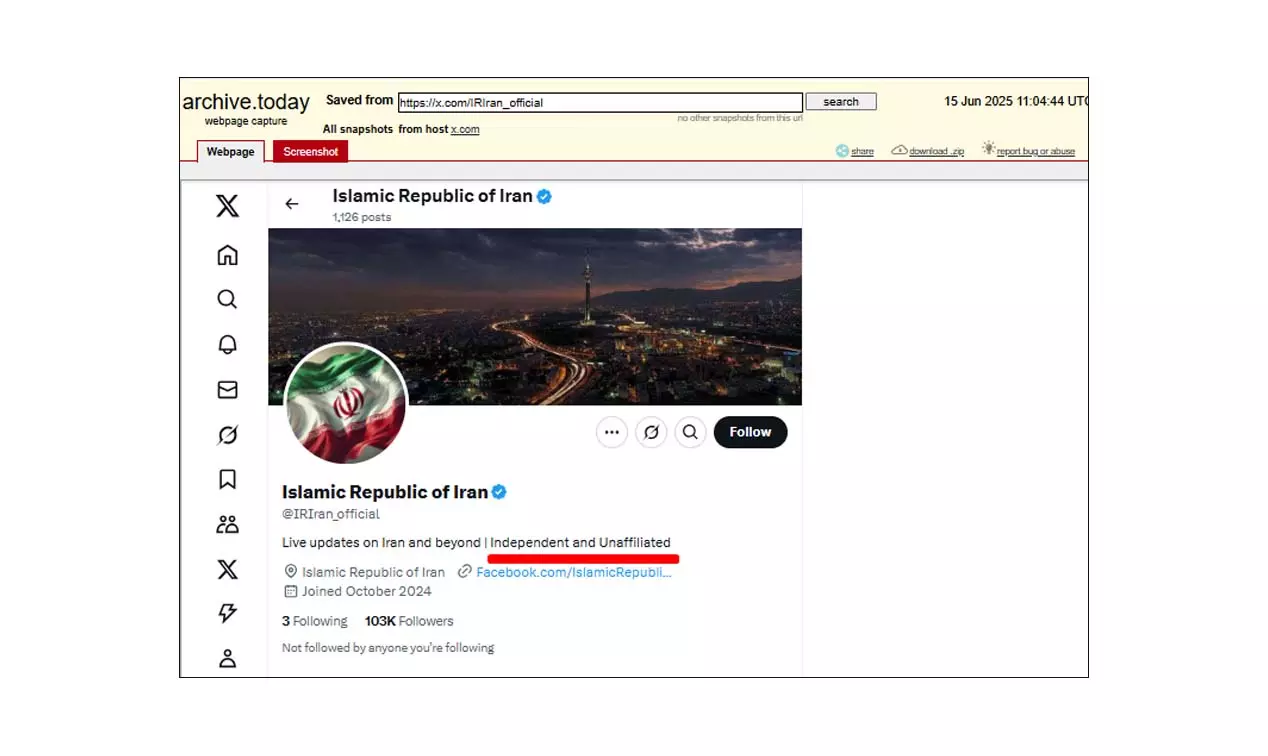
Task: Open the Explore search icon in sidebar
Action: (x=227, y=299)
